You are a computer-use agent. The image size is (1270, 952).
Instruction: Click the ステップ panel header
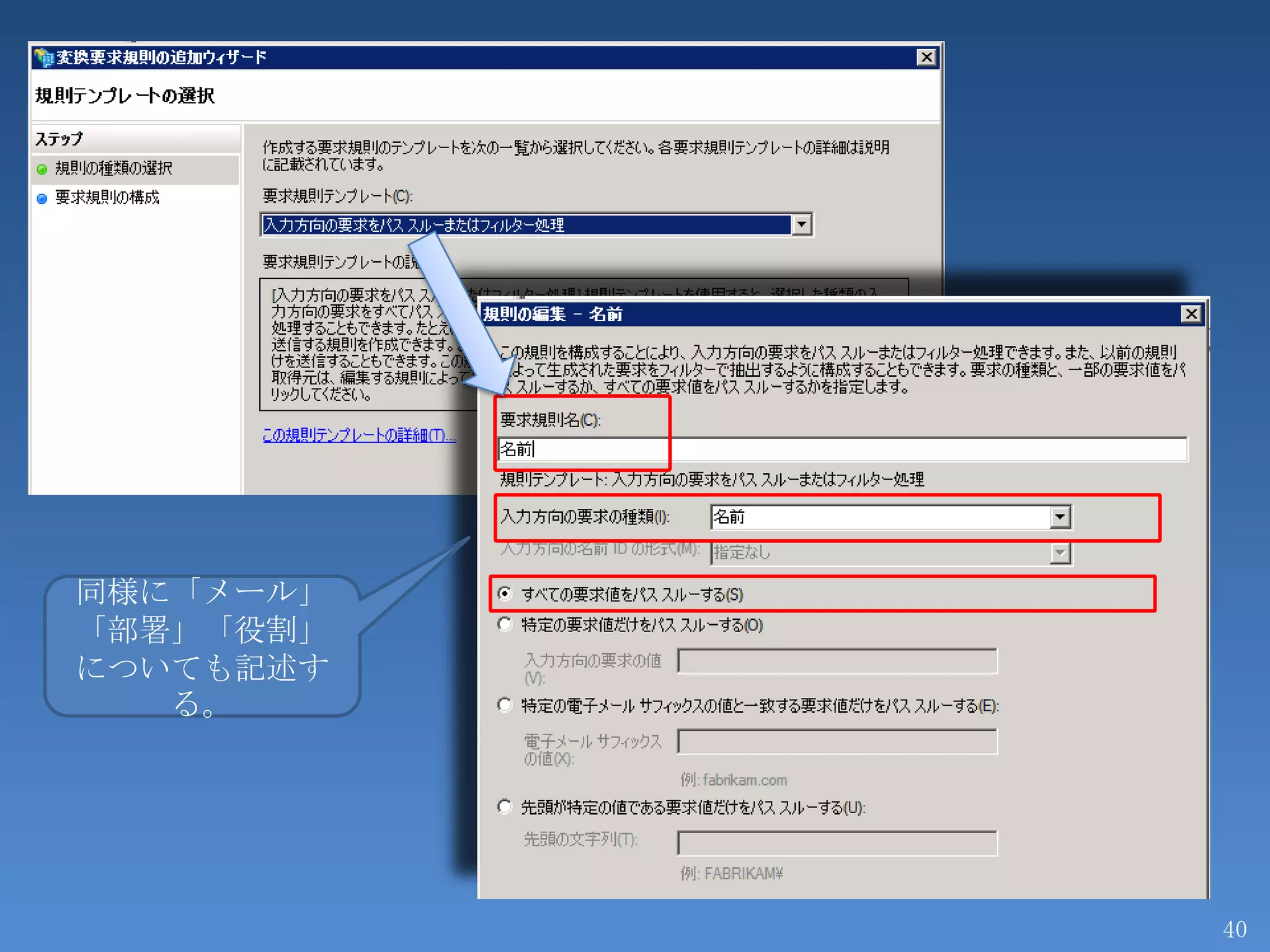136,139
